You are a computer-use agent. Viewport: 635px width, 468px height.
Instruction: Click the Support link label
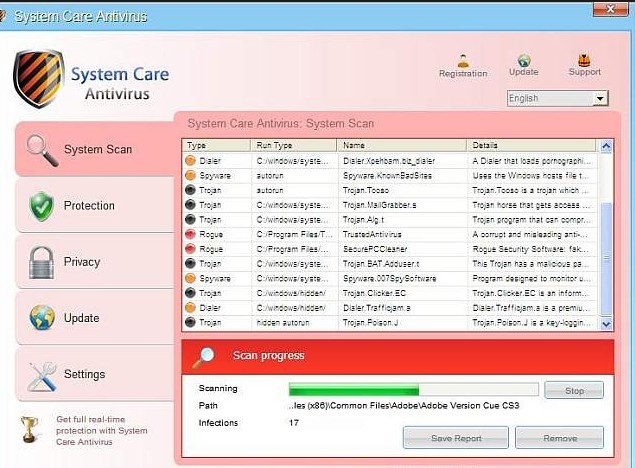(x=584, y=72)
